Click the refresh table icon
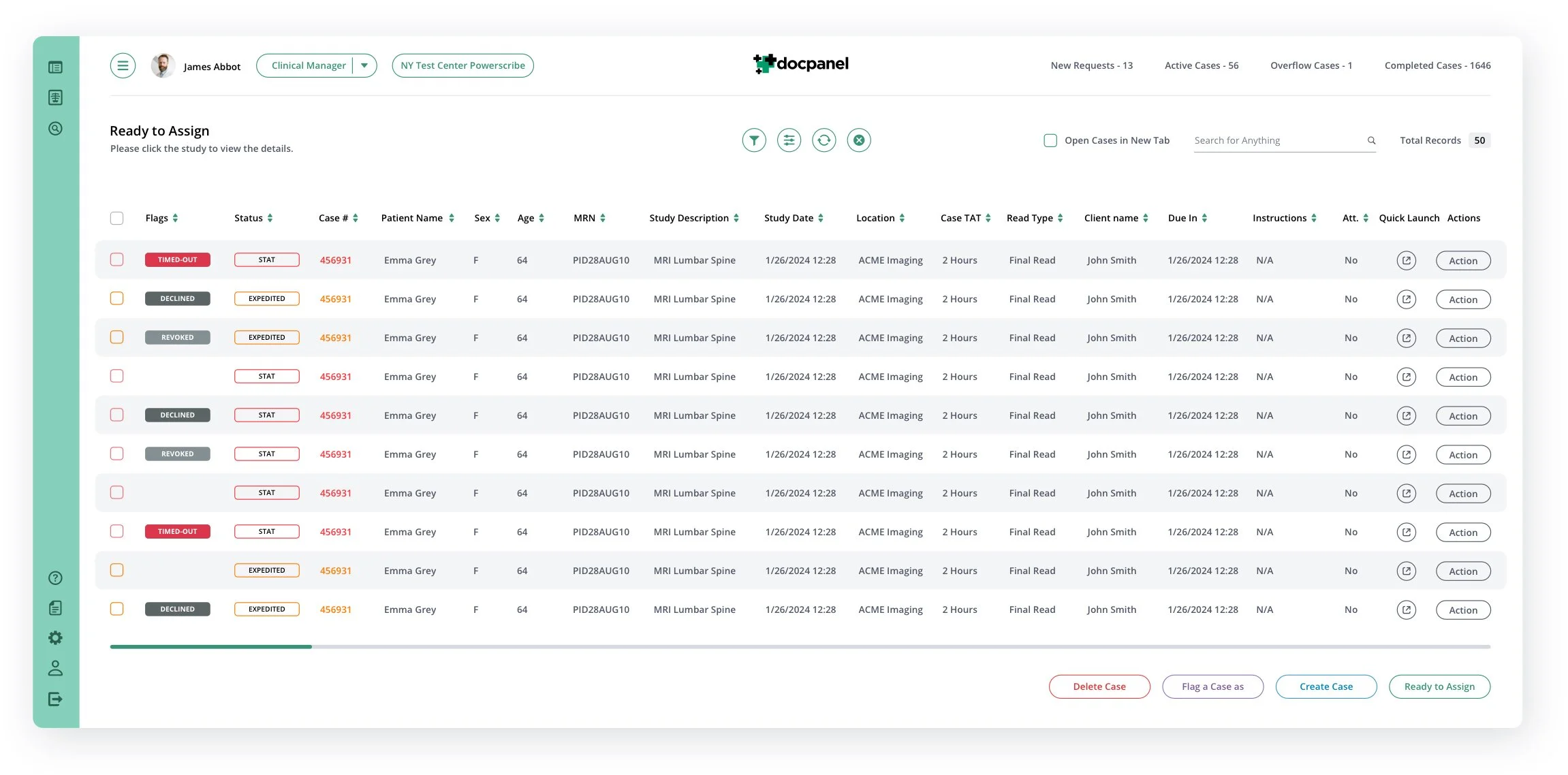This screenshot has width=1568, height=775. pyautogui.click(x=824, y=140)
